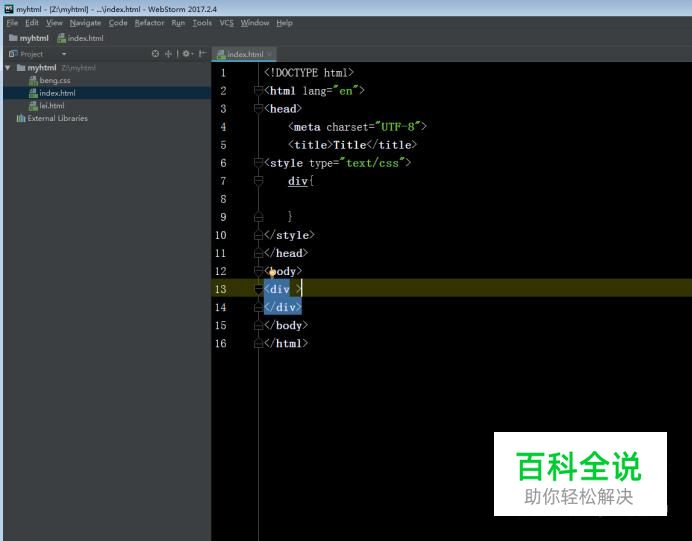Click the intention bulb on line 12
The image size is (692, 541).
pos(272,272)
